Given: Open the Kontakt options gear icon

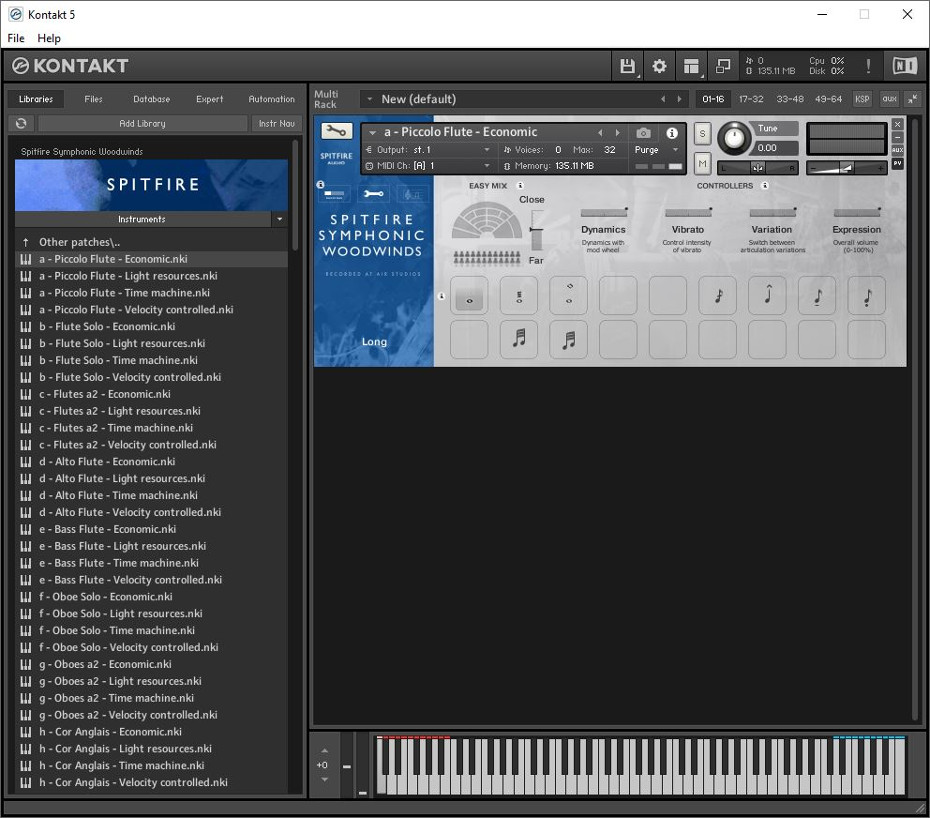Looking at the screenshot, I should coord(659,66).
